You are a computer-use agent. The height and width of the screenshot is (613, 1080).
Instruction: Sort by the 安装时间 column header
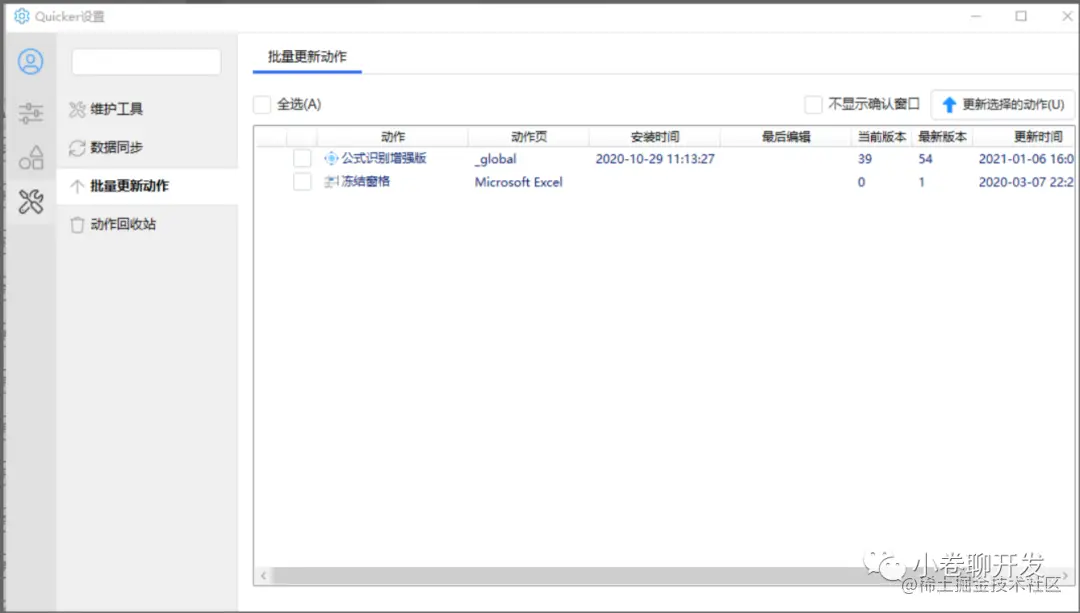(654, 136)
